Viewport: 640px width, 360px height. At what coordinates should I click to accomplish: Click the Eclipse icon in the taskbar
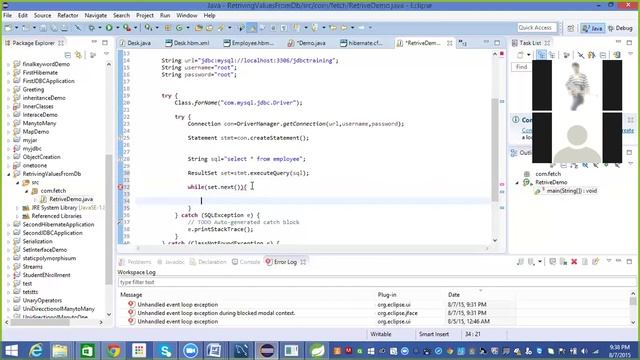267,351
